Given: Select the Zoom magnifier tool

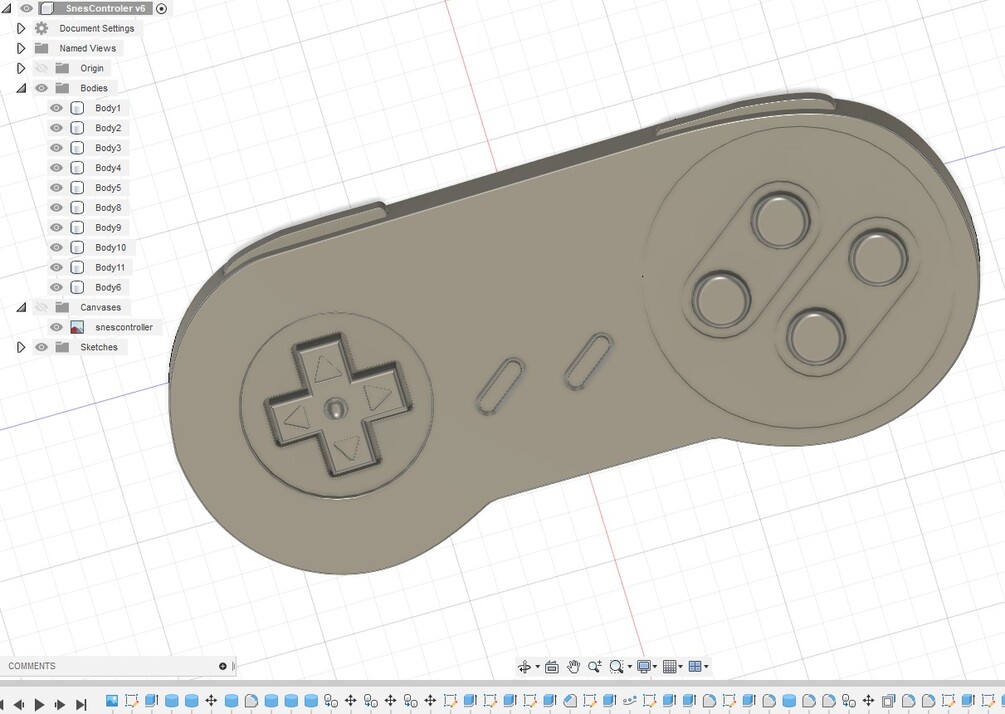Looking at the screenshot, I should [x=594, y=667].
